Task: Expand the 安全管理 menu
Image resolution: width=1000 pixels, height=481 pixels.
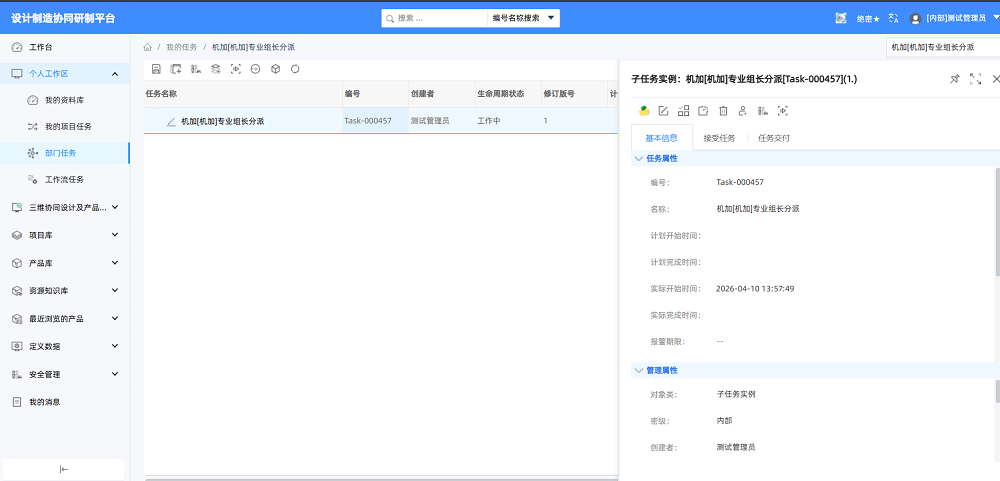Action: (x=115, y=374)
